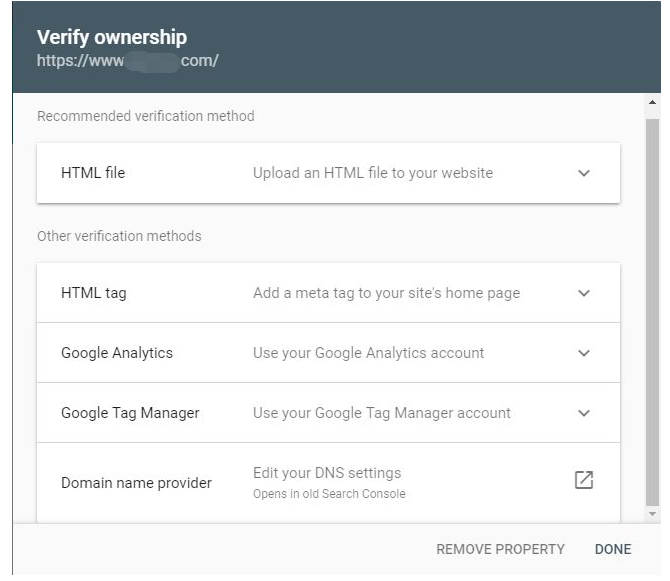Click REMOVE PROPERTY button
670x581 pixels.
pyautogui.click(x=500, y=549)
